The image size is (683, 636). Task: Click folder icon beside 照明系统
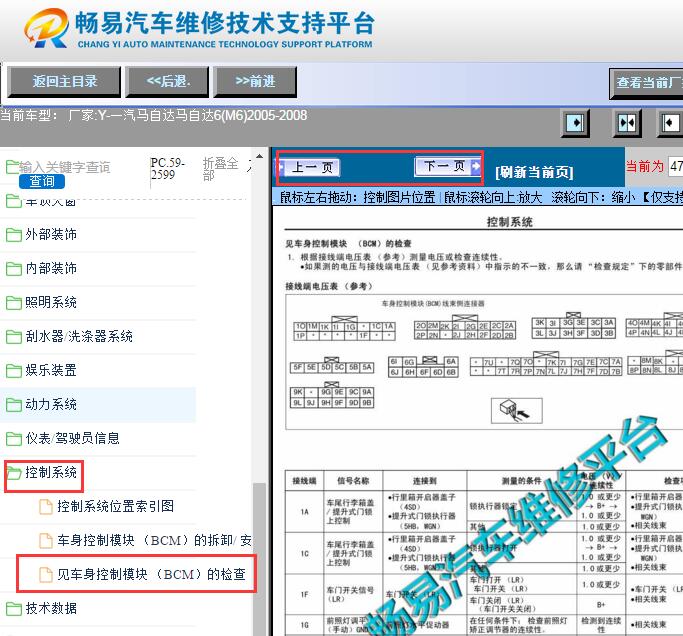(14, 303)
